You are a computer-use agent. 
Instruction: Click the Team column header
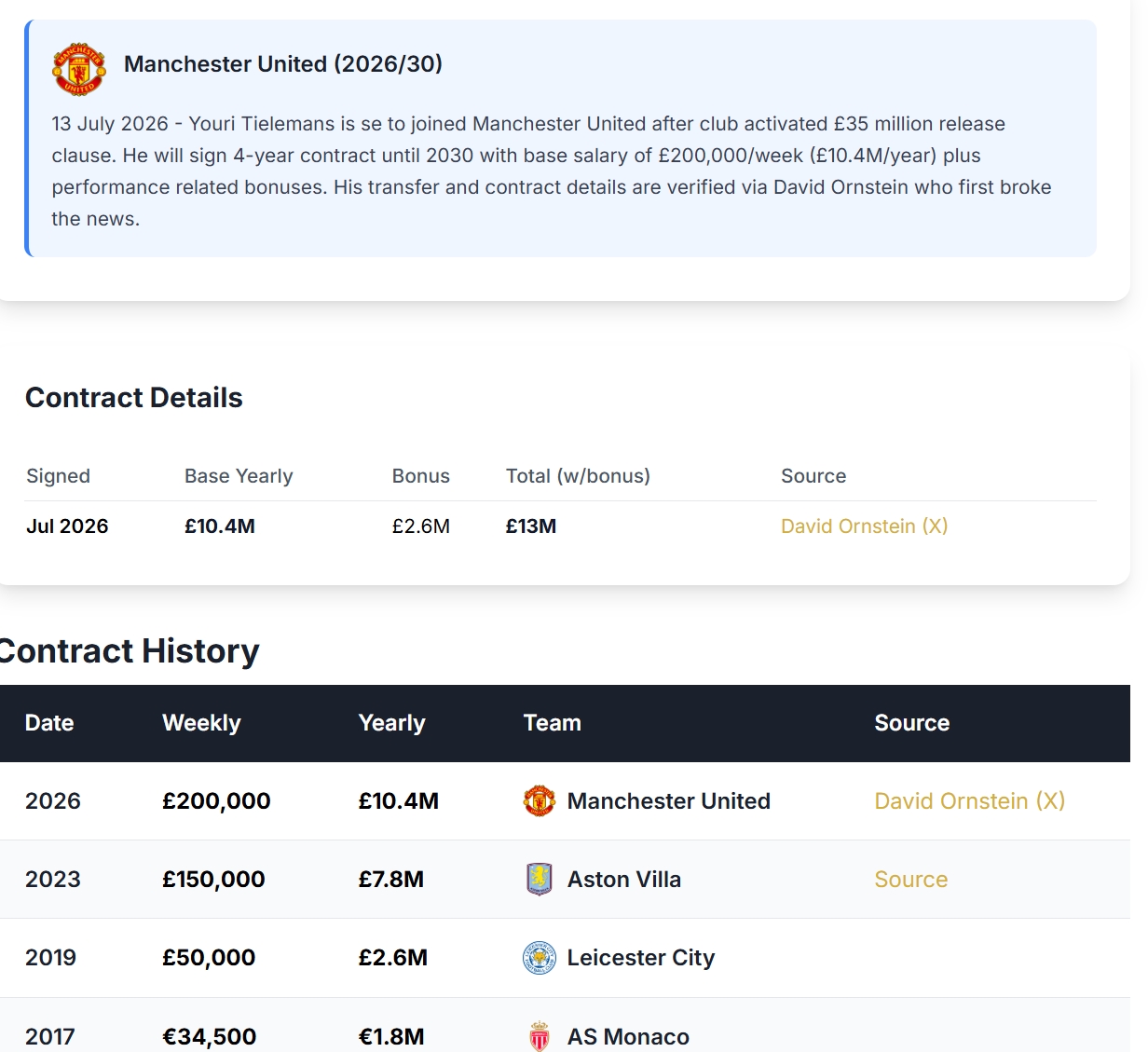click(x=552, y=723)
